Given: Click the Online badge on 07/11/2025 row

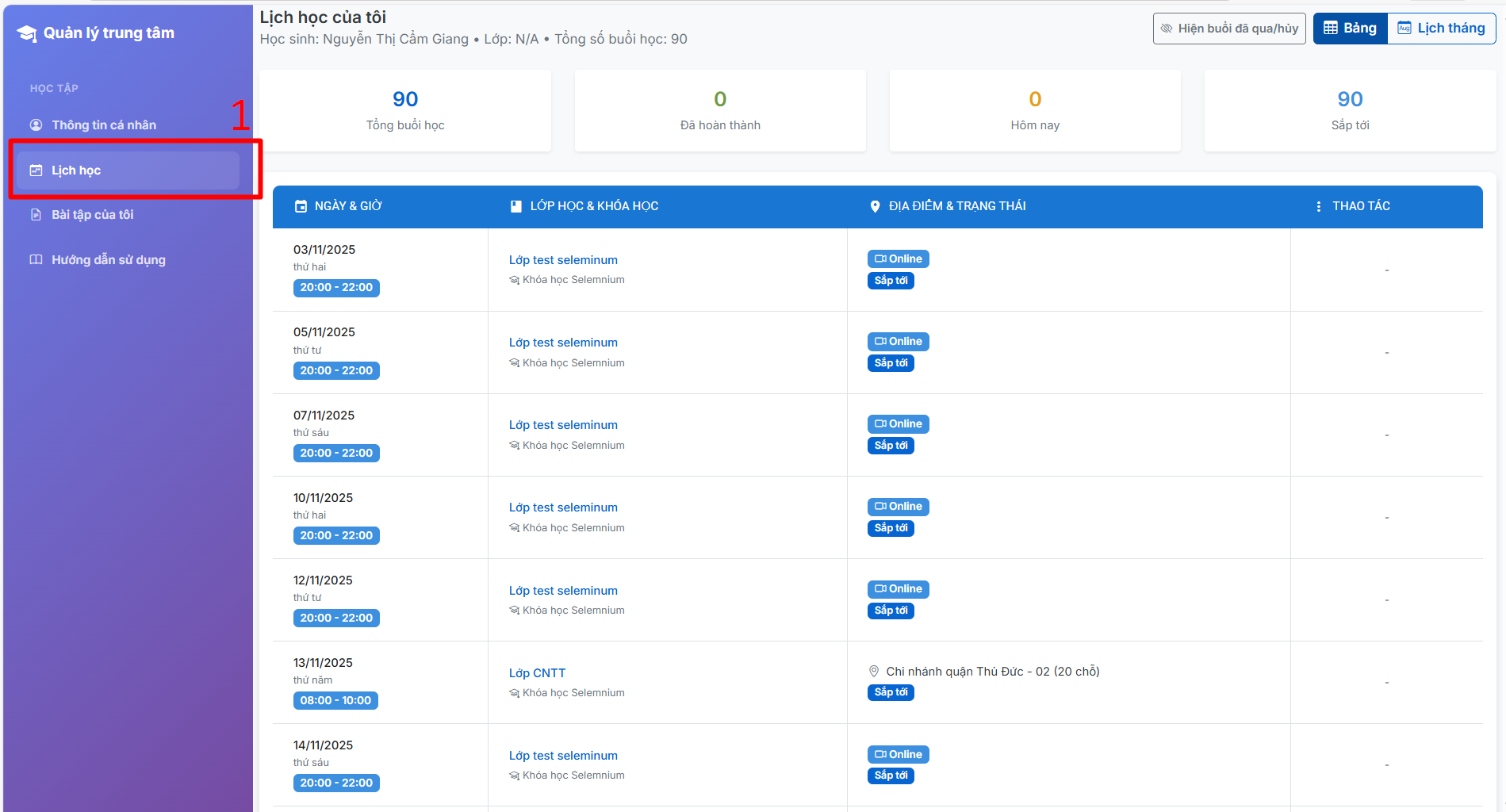Looking at the screenshot, I should coord(898,424).
